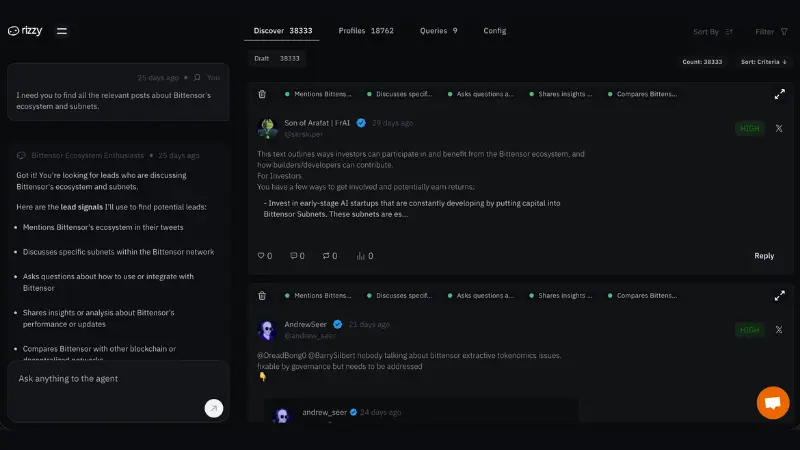Click the Ask anything to the agent field
Screen dimensions: 800x450
click(x=110, y=380)
